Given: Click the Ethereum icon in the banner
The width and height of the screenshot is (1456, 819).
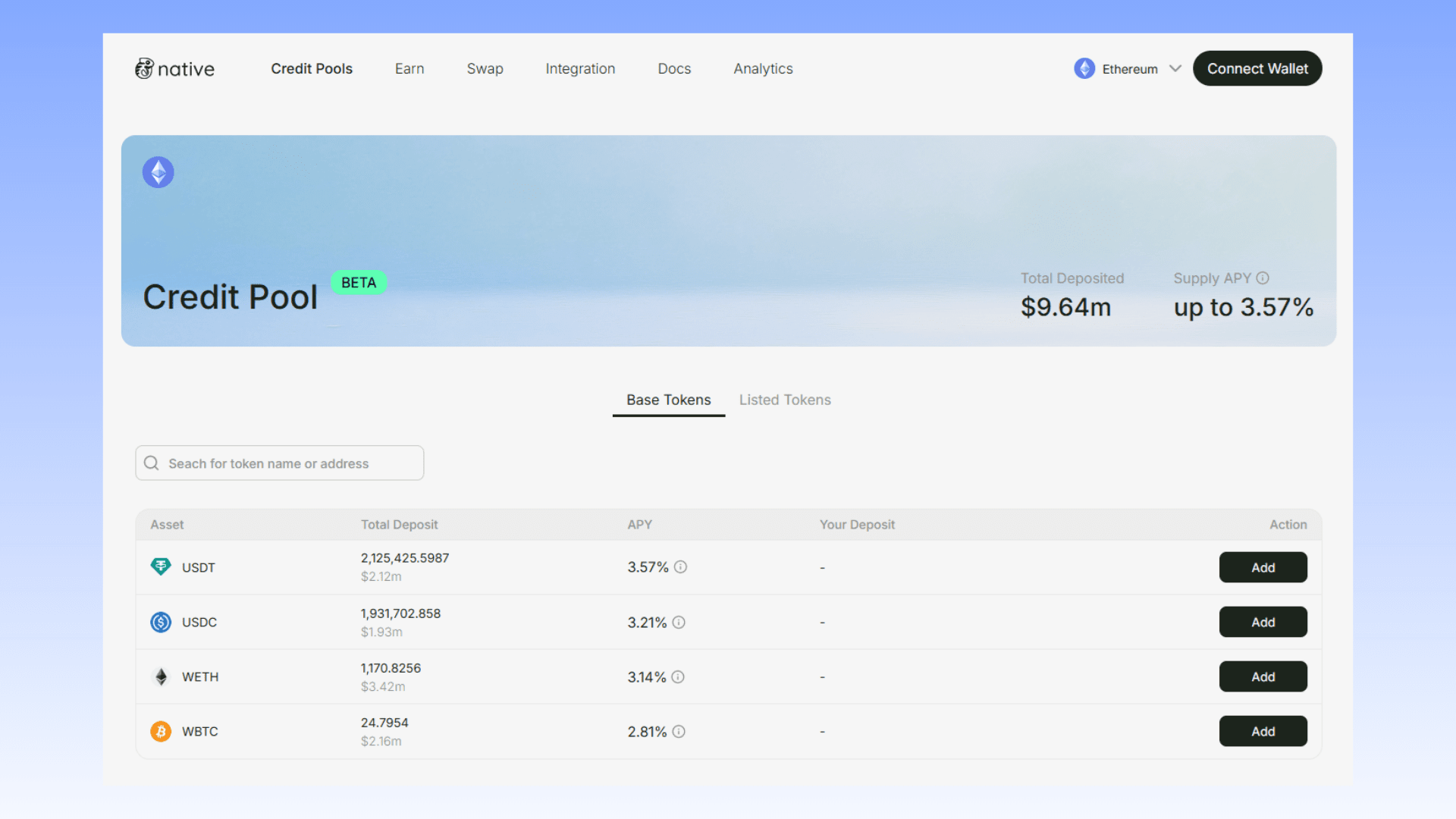Looking at the screenshot, I should (x=158, y=172).
